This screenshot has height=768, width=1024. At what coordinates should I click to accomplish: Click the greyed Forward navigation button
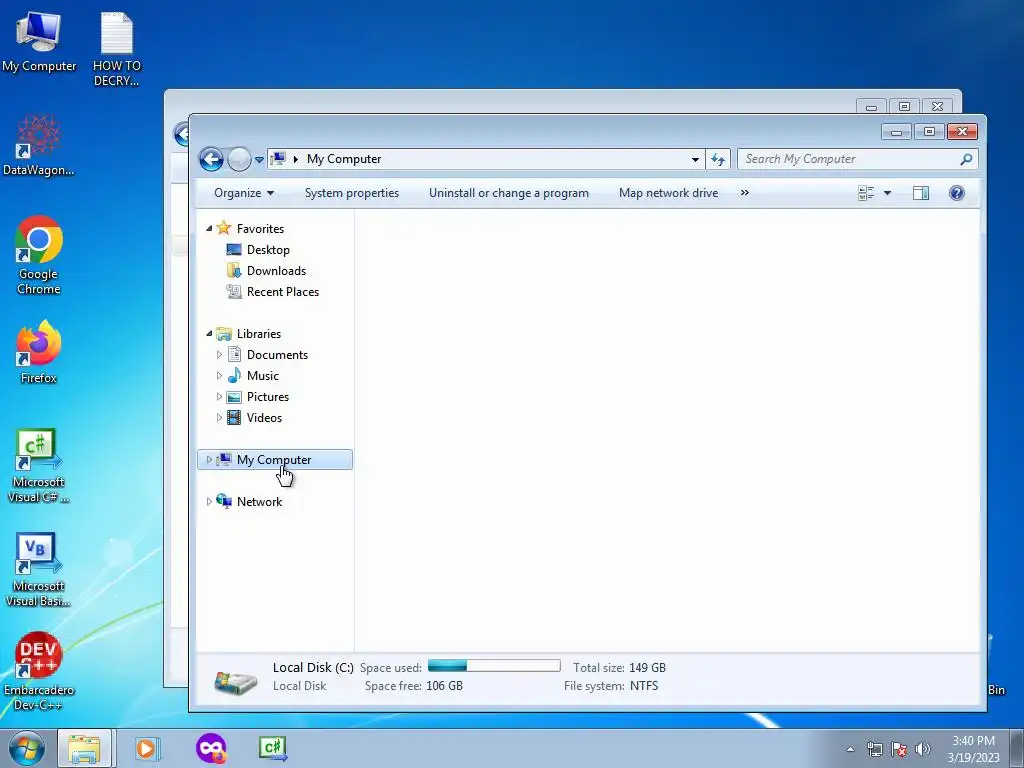[239, 159]
